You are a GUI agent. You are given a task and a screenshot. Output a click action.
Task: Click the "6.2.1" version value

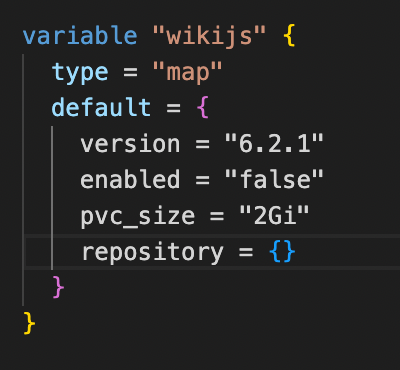click(x=274, y=143)
